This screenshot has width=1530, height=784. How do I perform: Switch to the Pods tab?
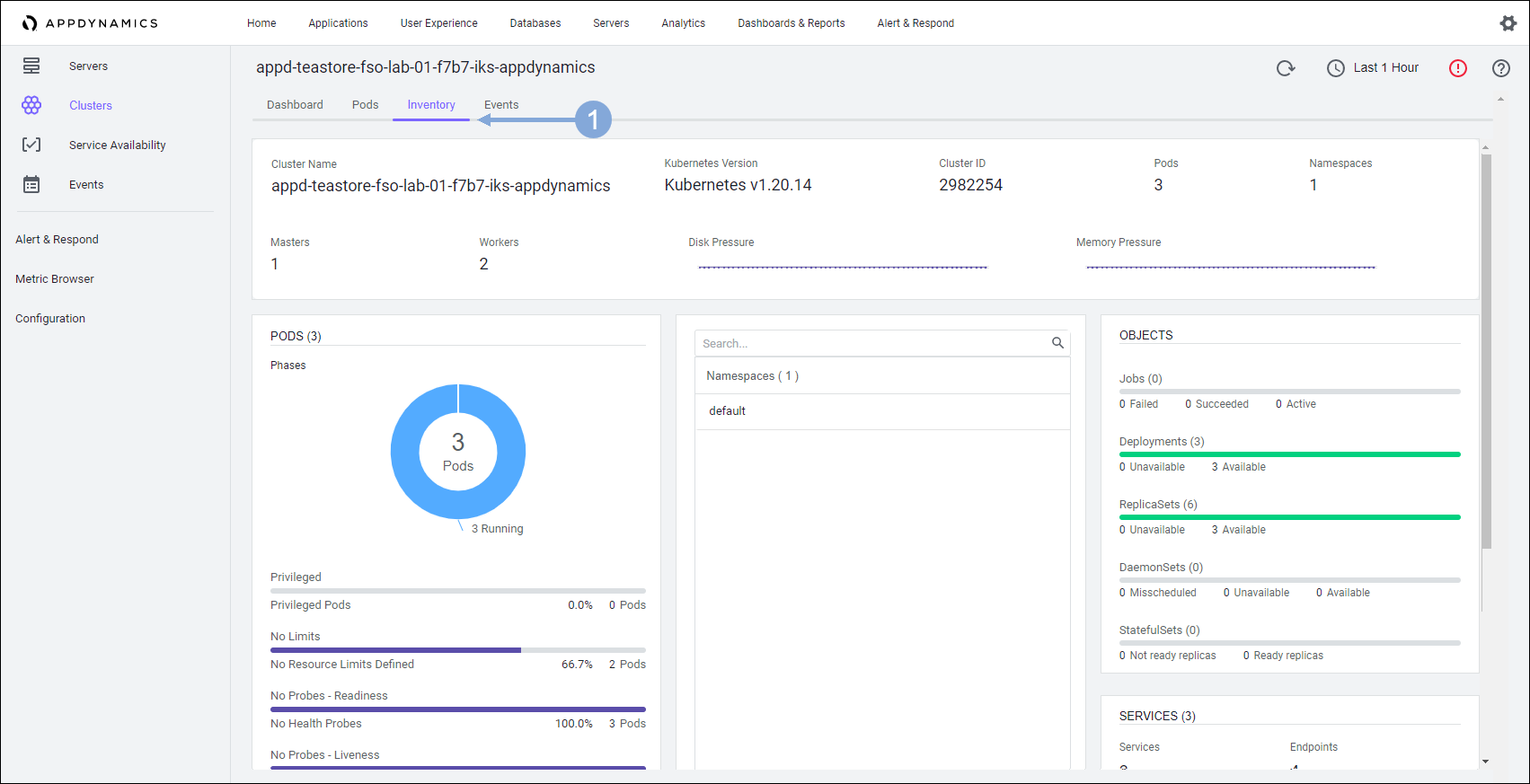tap(365, 105)
